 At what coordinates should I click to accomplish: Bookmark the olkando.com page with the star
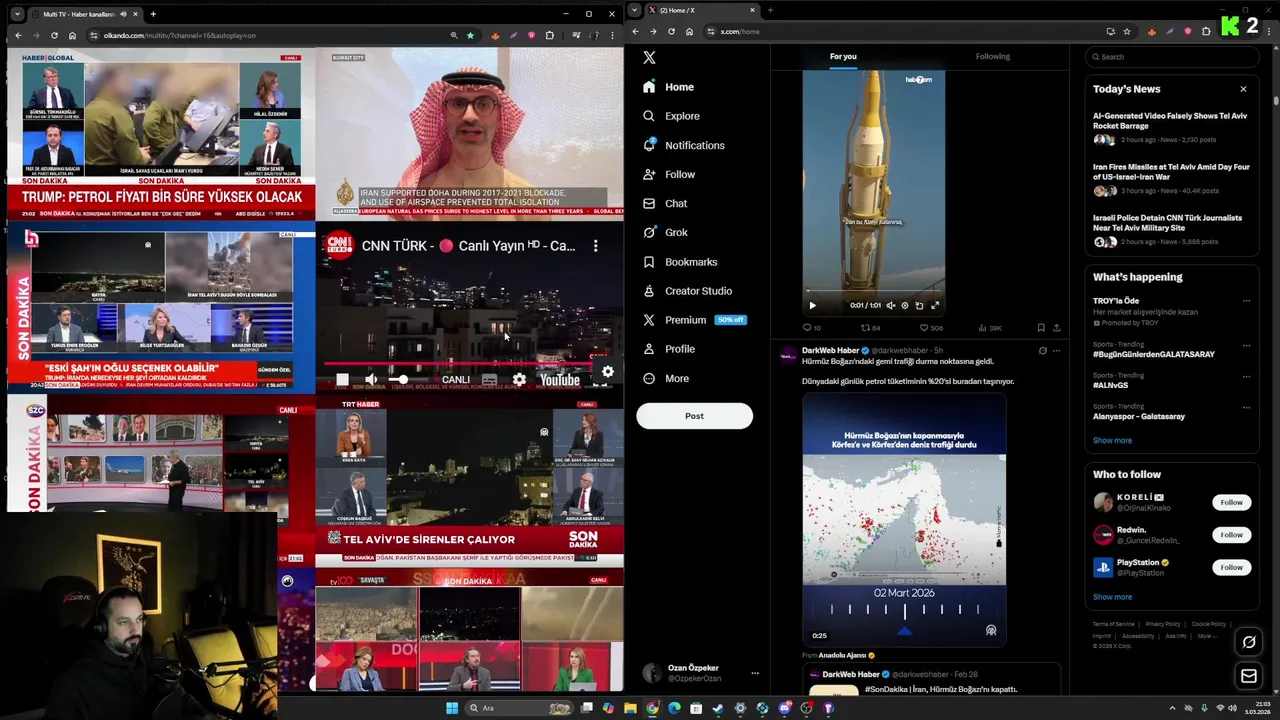[x=471, y=35]
